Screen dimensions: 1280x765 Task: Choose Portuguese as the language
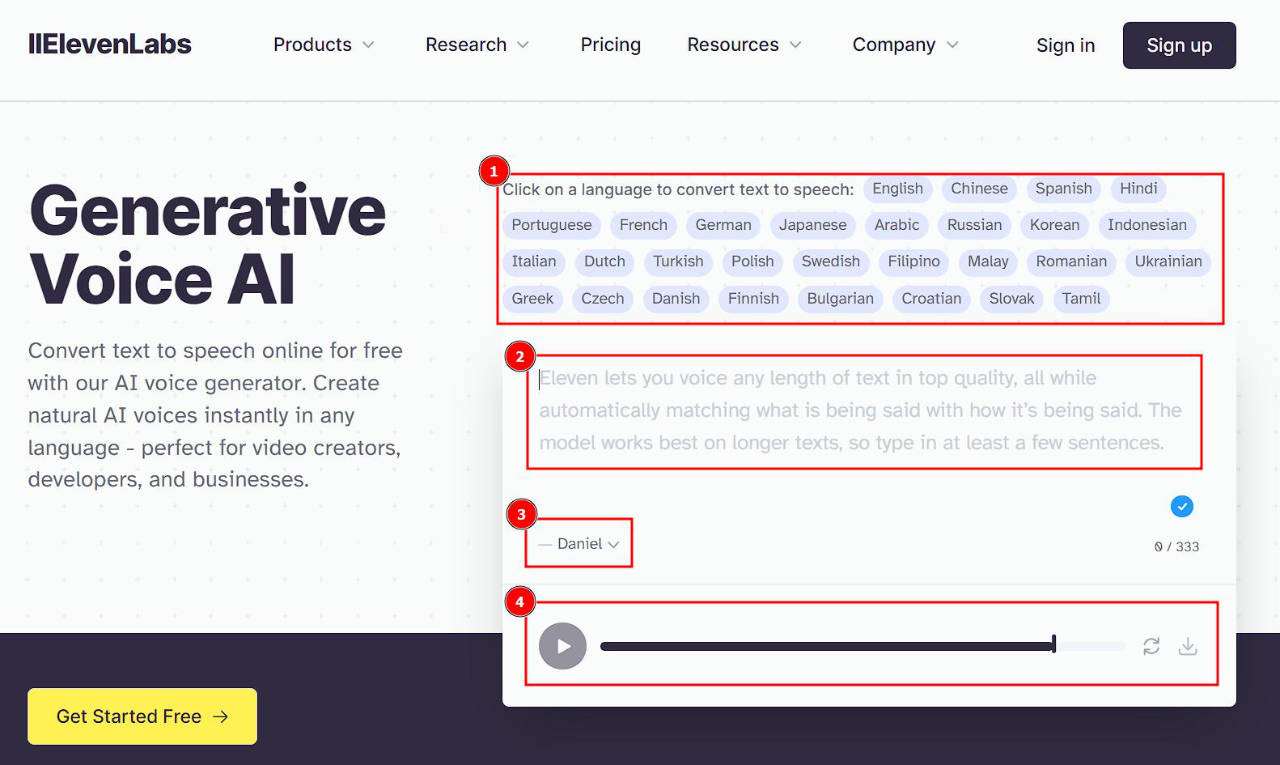click(x=552, y=225)
